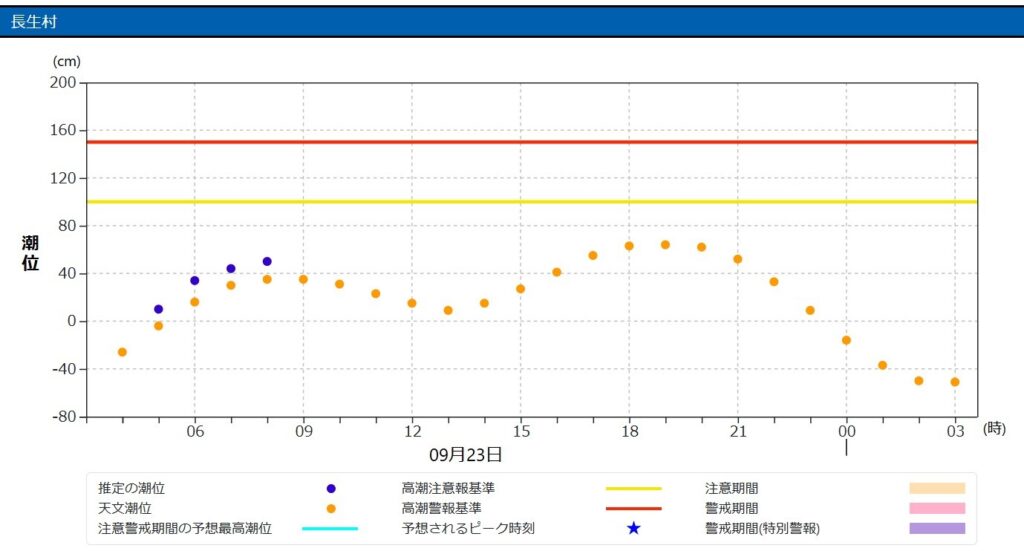Click the 12 hour axis label

(x=412, y=432)
